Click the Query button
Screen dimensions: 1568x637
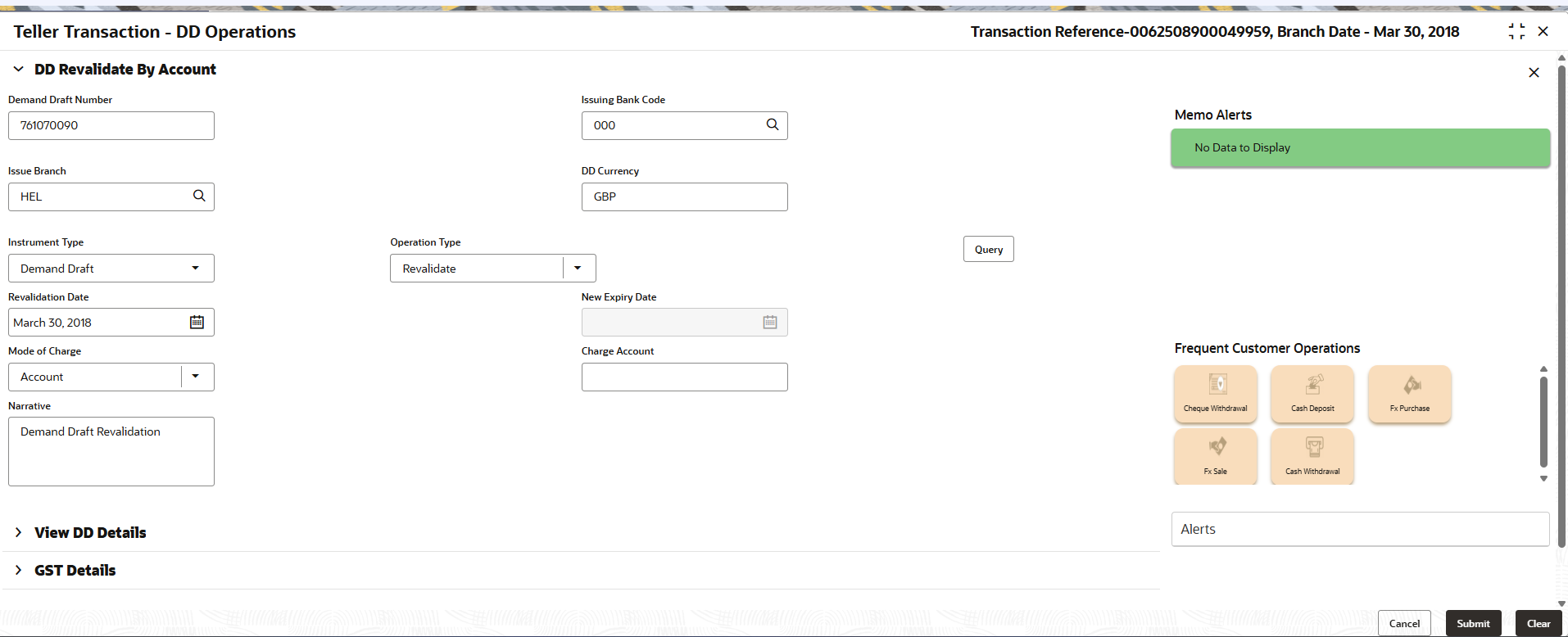[988, 249]
